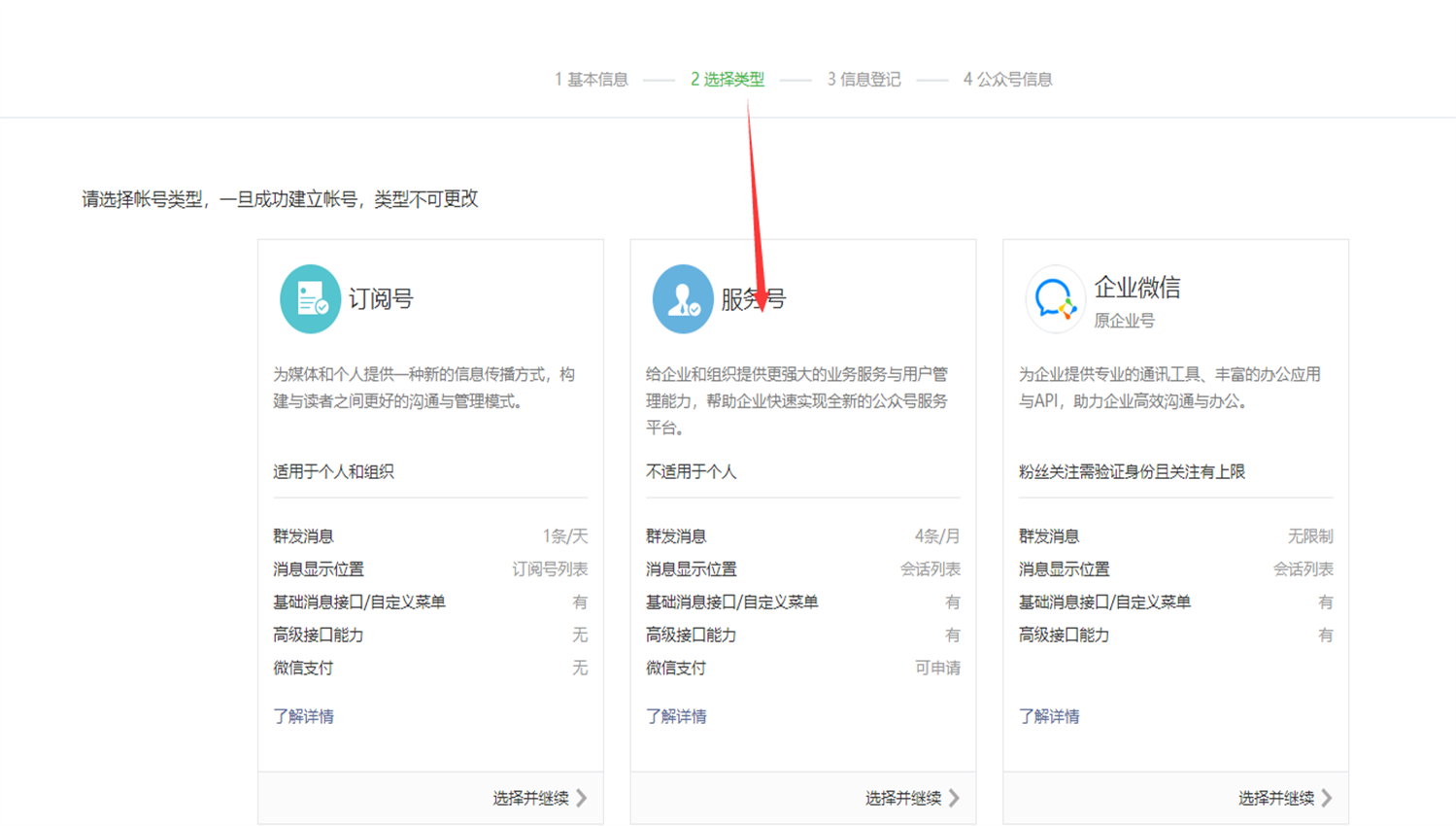The height and width of the screenshot is (826, 1456).
Task: Open 了解详情 link in 订阅号 card
Action: click(x=303, y=716)
